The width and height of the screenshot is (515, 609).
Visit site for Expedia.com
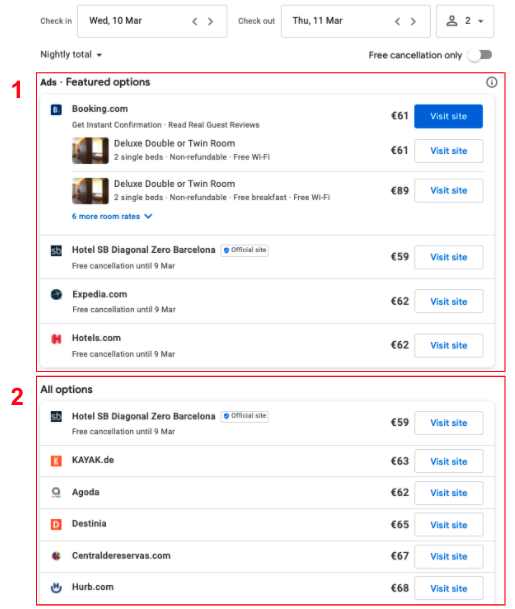[449, 301]
